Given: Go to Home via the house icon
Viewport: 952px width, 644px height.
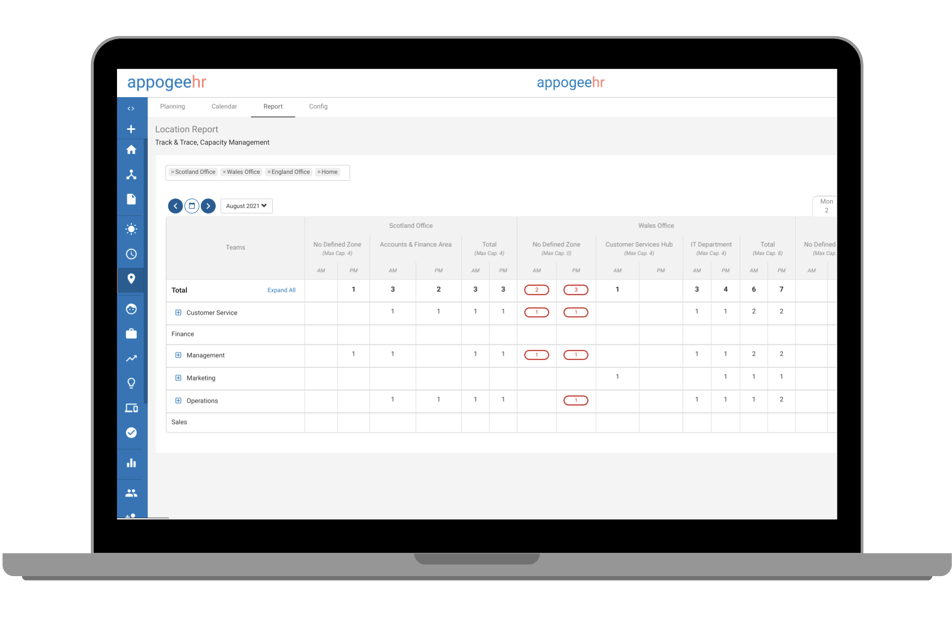Looking at the screenshot, I should tap(131, 149).
